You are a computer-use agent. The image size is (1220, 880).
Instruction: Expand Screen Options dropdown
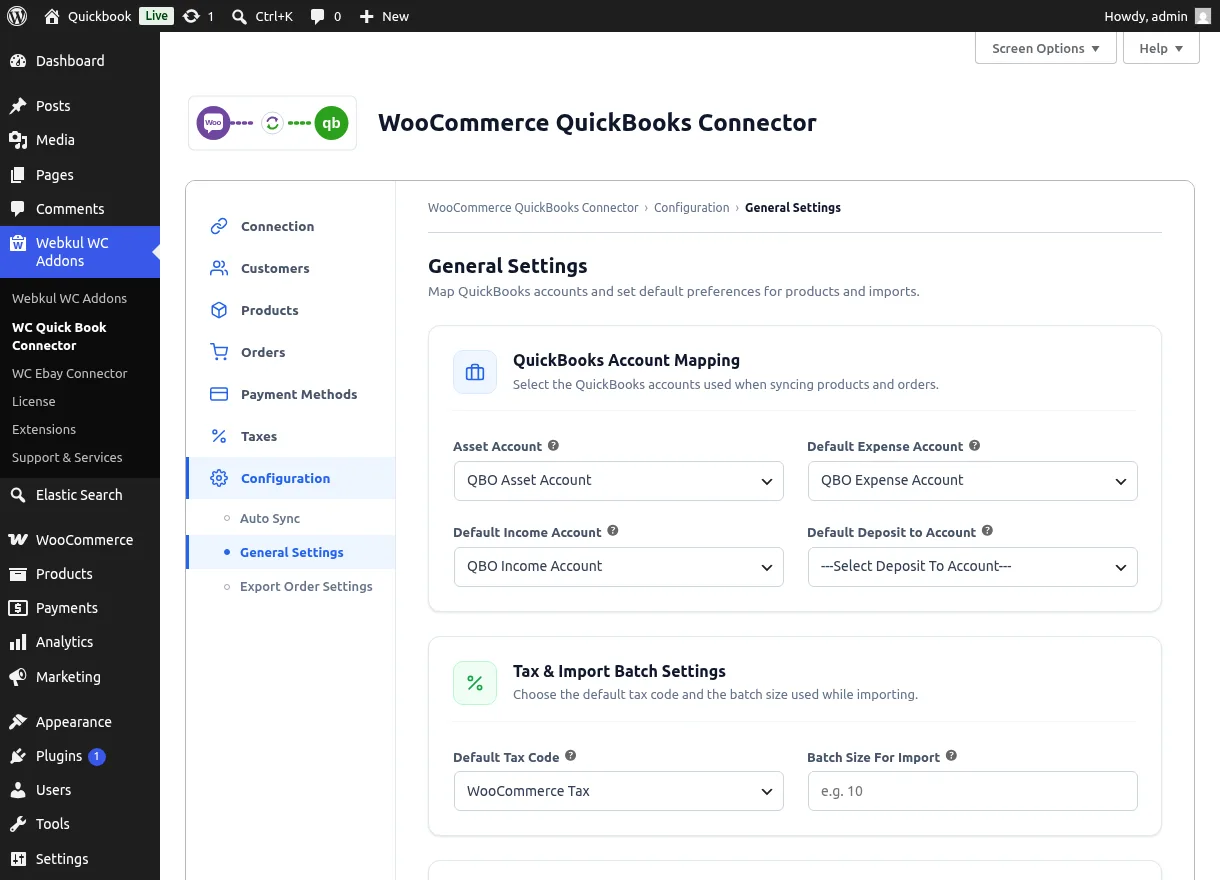(1046, 48)
